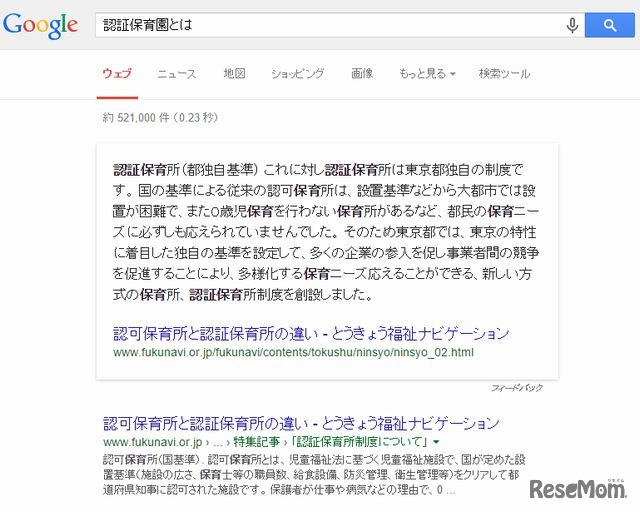This screenshot has width=640, height=512.
Task: Select the ウェブ tab
Action: [117, 73]
